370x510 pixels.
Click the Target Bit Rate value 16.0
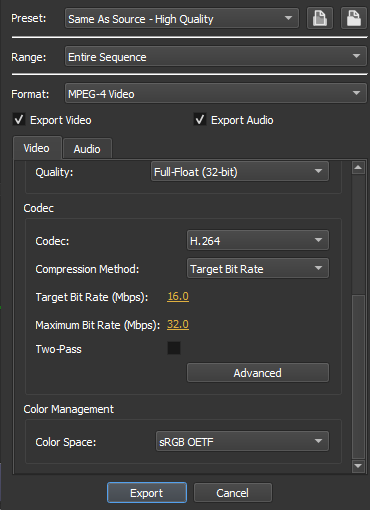click(x=178, y=296)
